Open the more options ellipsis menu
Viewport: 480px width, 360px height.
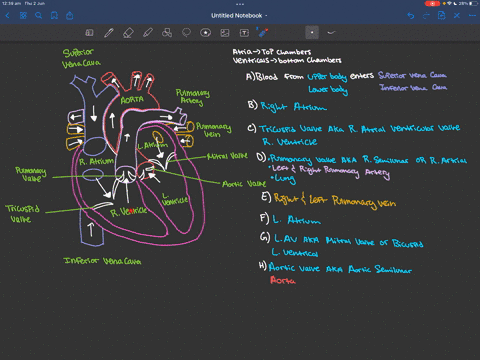(x=472, y=16)
